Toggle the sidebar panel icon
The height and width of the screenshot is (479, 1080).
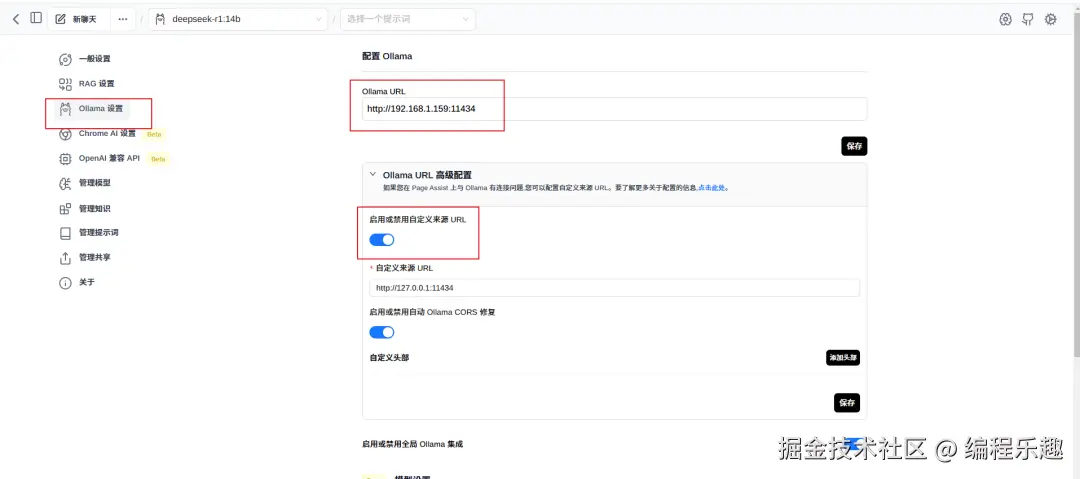click(x=36, y=19)
